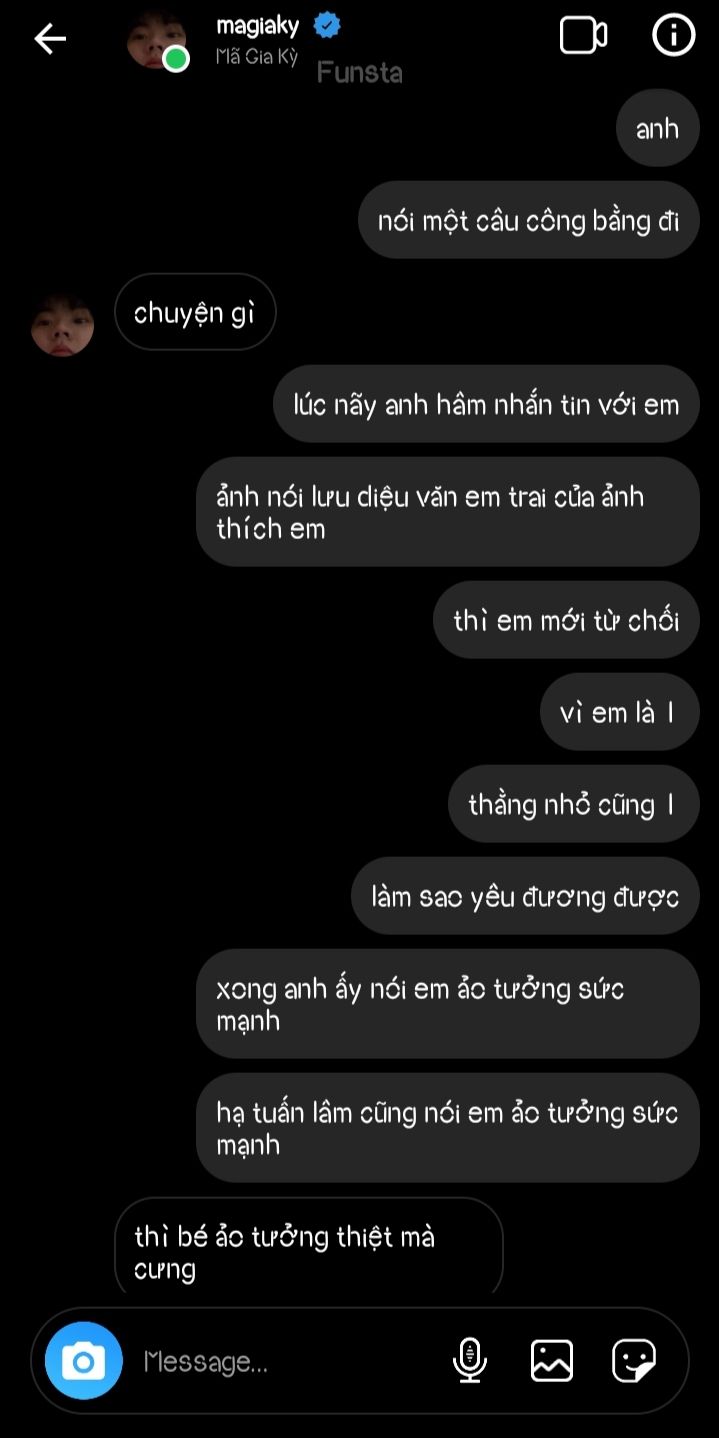719x1438 pixels.
Task: Tap the profile picture in the header
Action: [x=156, y=42]
